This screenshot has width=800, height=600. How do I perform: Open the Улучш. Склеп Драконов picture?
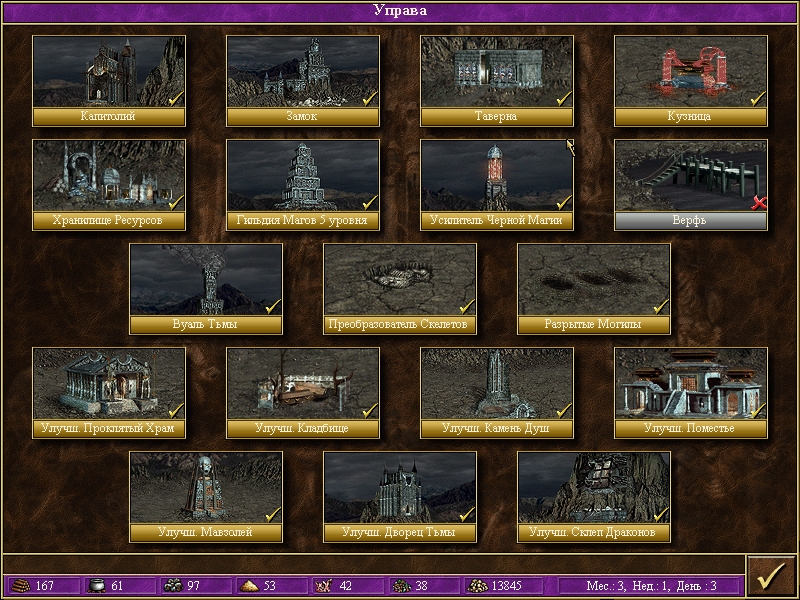(594, 488)
